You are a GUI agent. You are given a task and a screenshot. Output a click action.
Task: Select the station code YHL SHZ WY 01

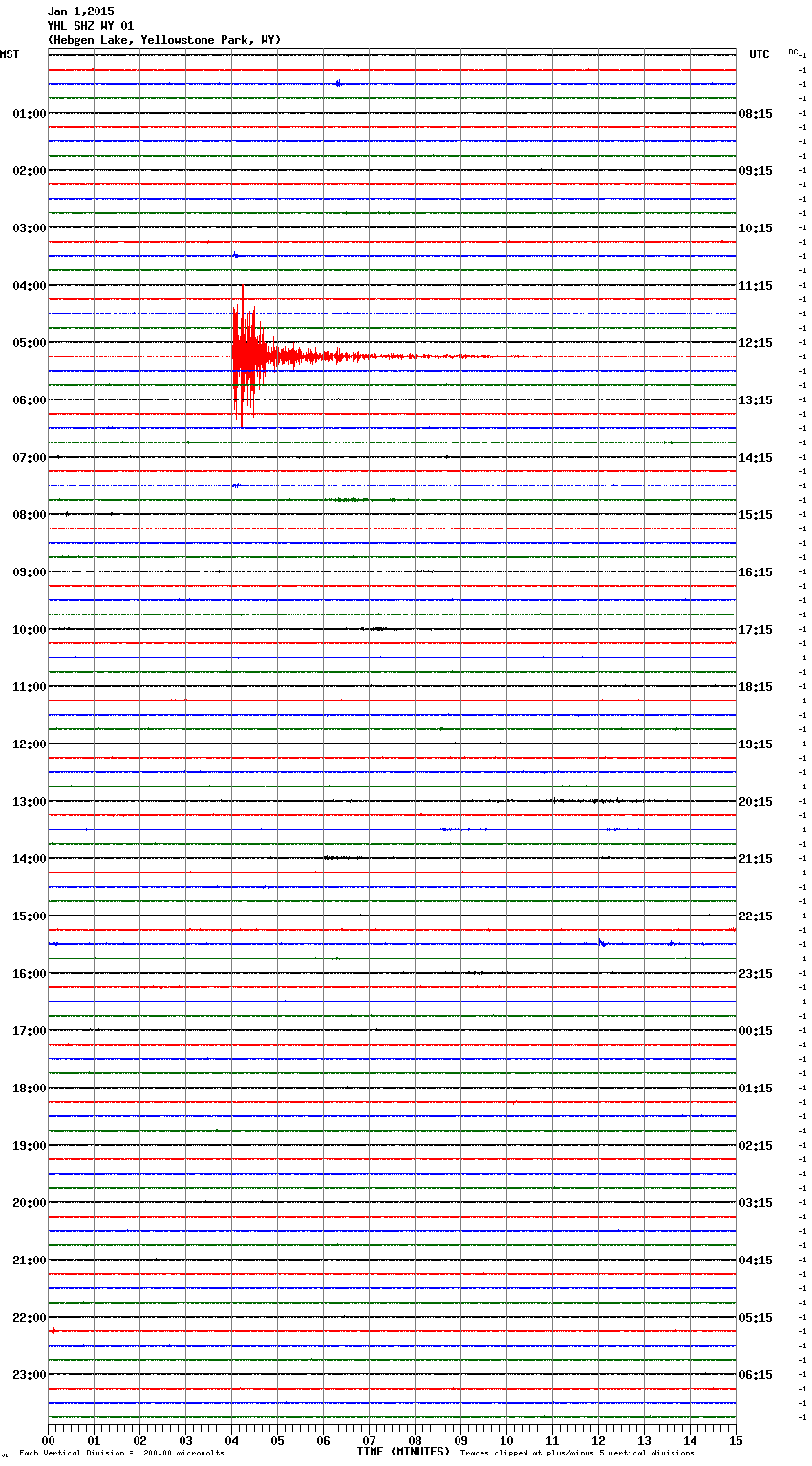pyautogui.click(x=91, y=26)
